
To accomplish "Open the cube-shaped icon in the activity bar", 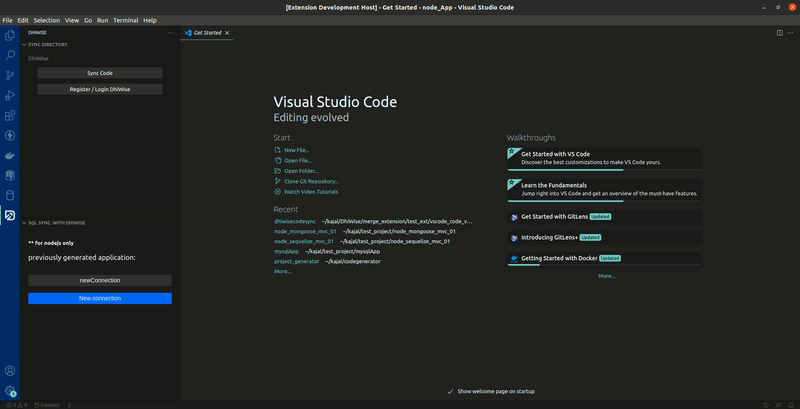I will [x=10, y=175].
